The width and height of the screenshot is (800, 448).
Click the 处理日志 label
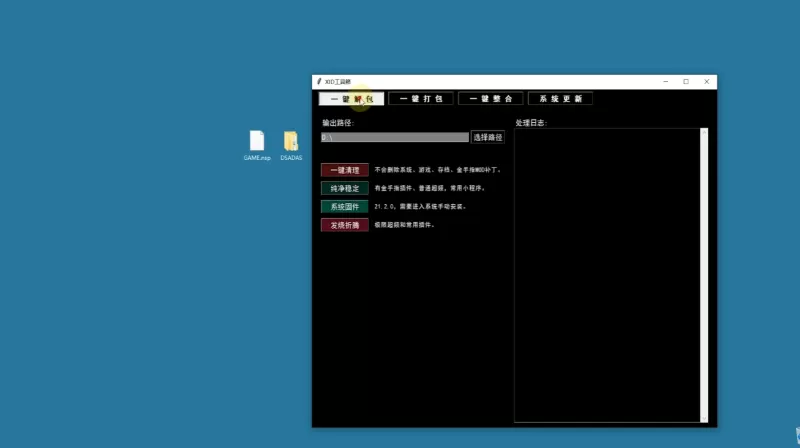coord(531,123)
